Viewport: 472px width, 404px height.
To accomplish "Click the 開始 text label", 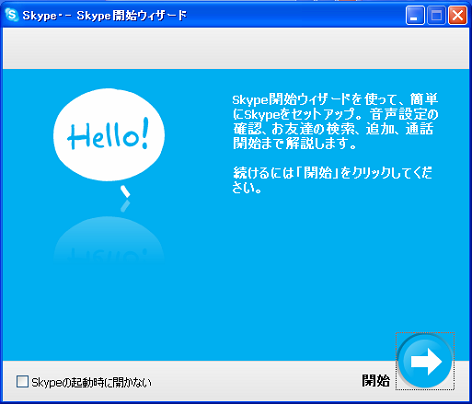I will [376, 380].
